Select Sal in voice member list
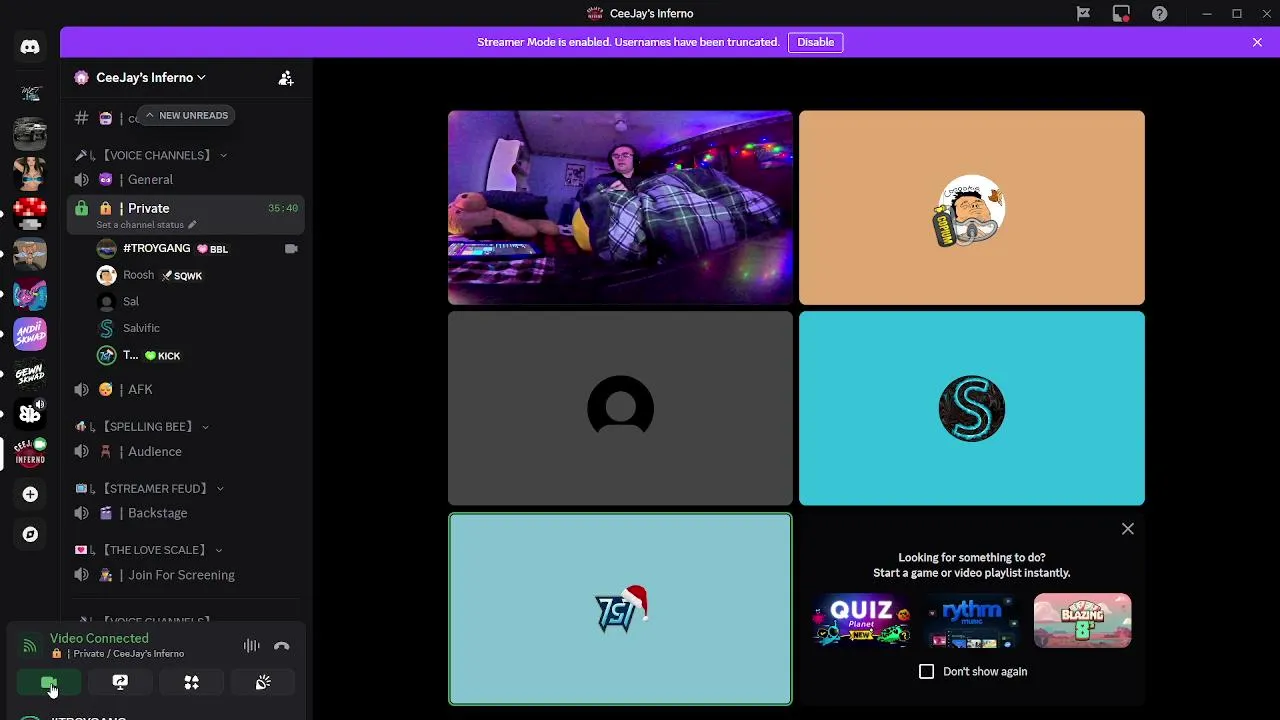The image size is (1280, 720). [x=197, y=302]
